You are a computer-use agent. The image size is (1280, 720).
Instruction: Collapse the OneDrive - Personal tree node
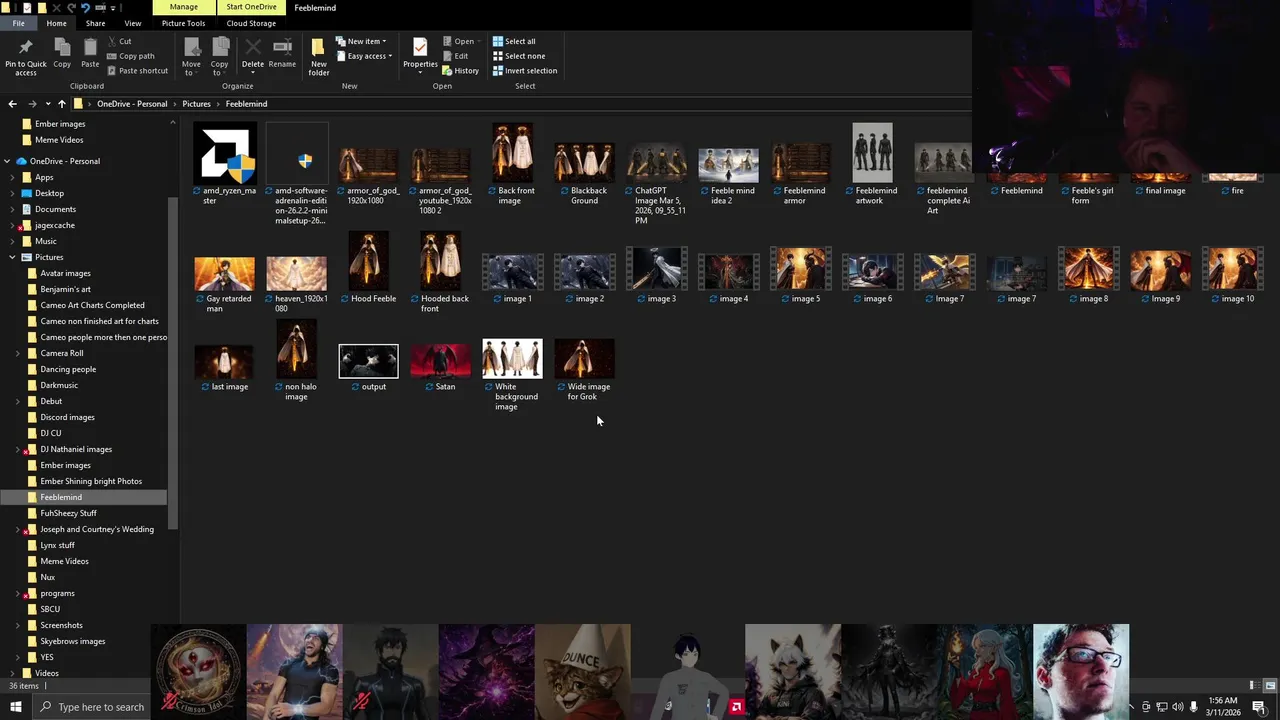[7, 161]
